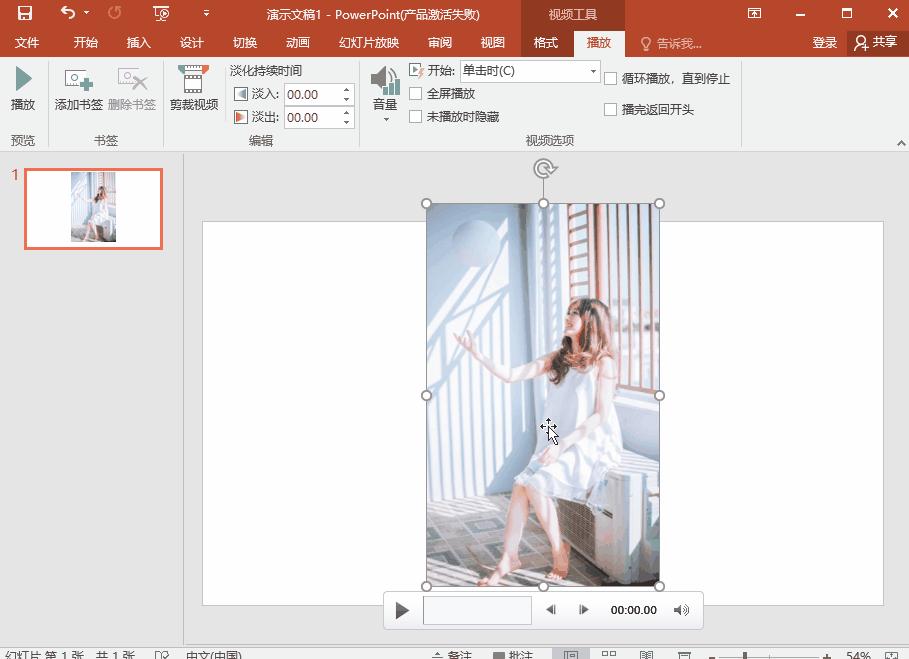Open the 开始 playback trigger dropdown

coord(596,71)
